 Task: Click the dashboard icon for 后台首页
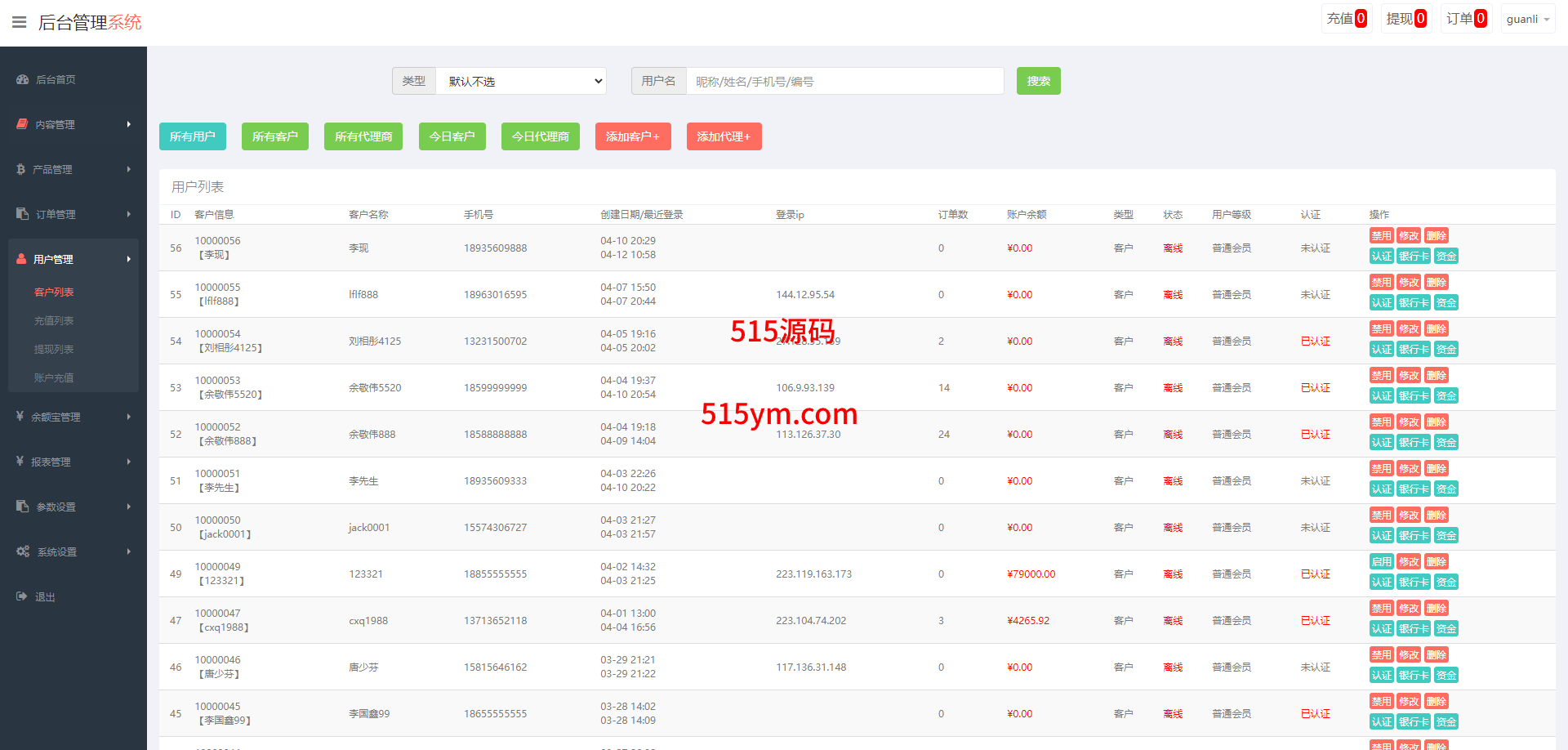point(22,79)
